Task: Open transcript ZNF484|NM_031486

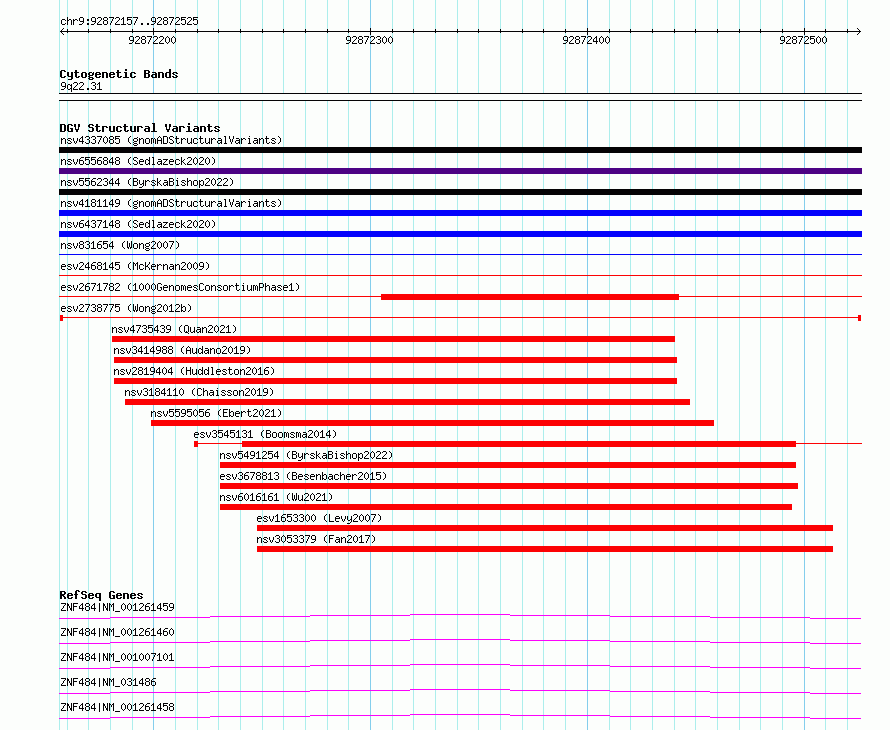Action: click(108, 682)
